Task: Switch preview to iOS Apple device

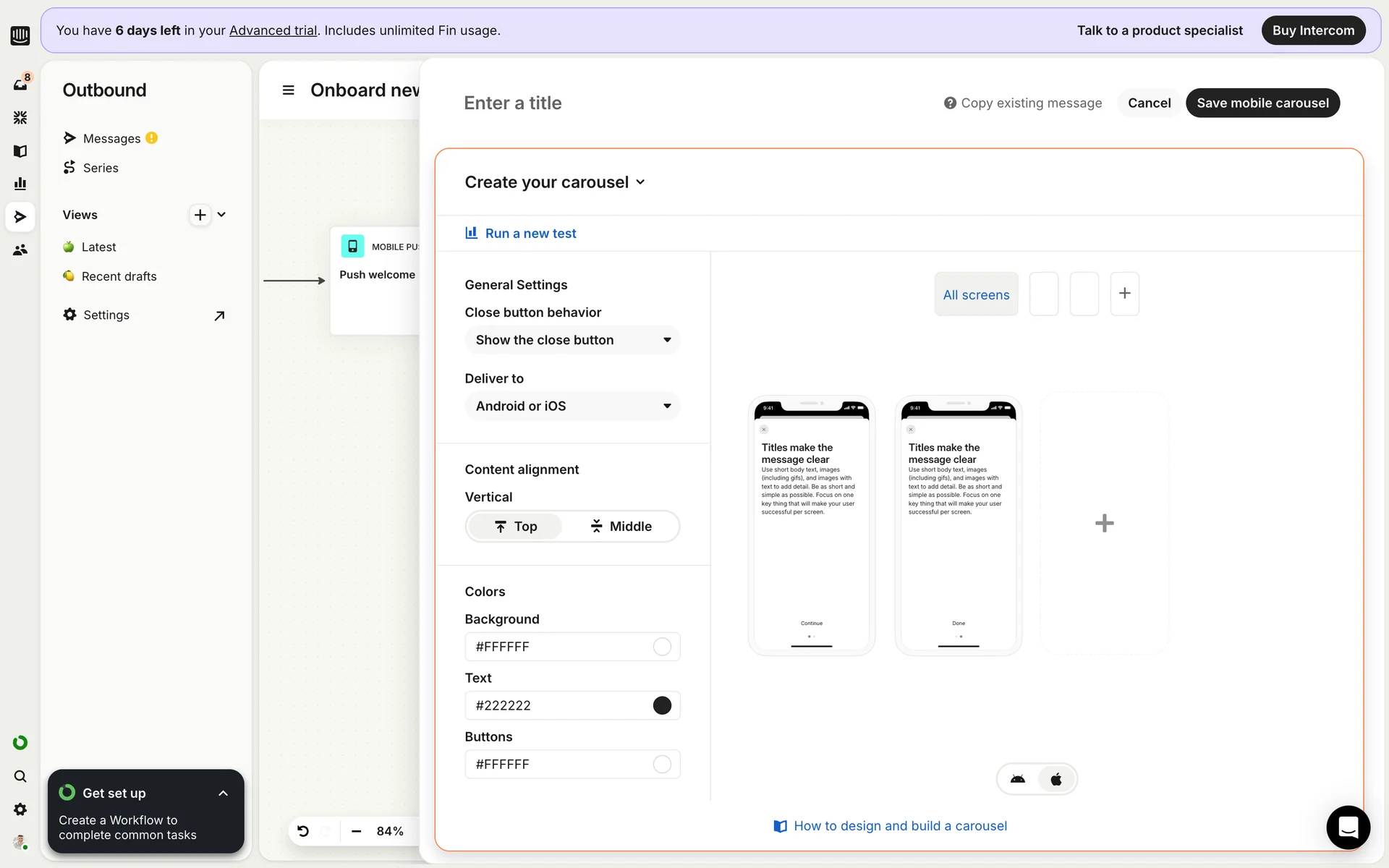Action: pyautogui.click(x=1056, y=779)
